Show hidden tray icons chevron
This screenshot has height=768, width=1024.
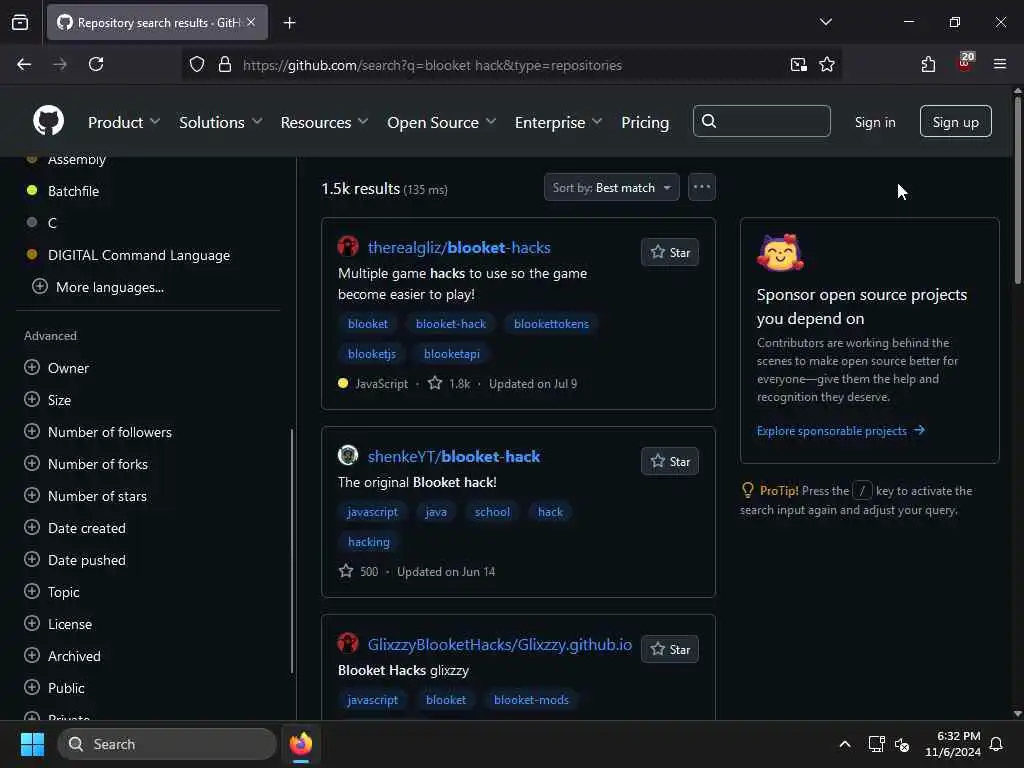(x=844, y=744)
